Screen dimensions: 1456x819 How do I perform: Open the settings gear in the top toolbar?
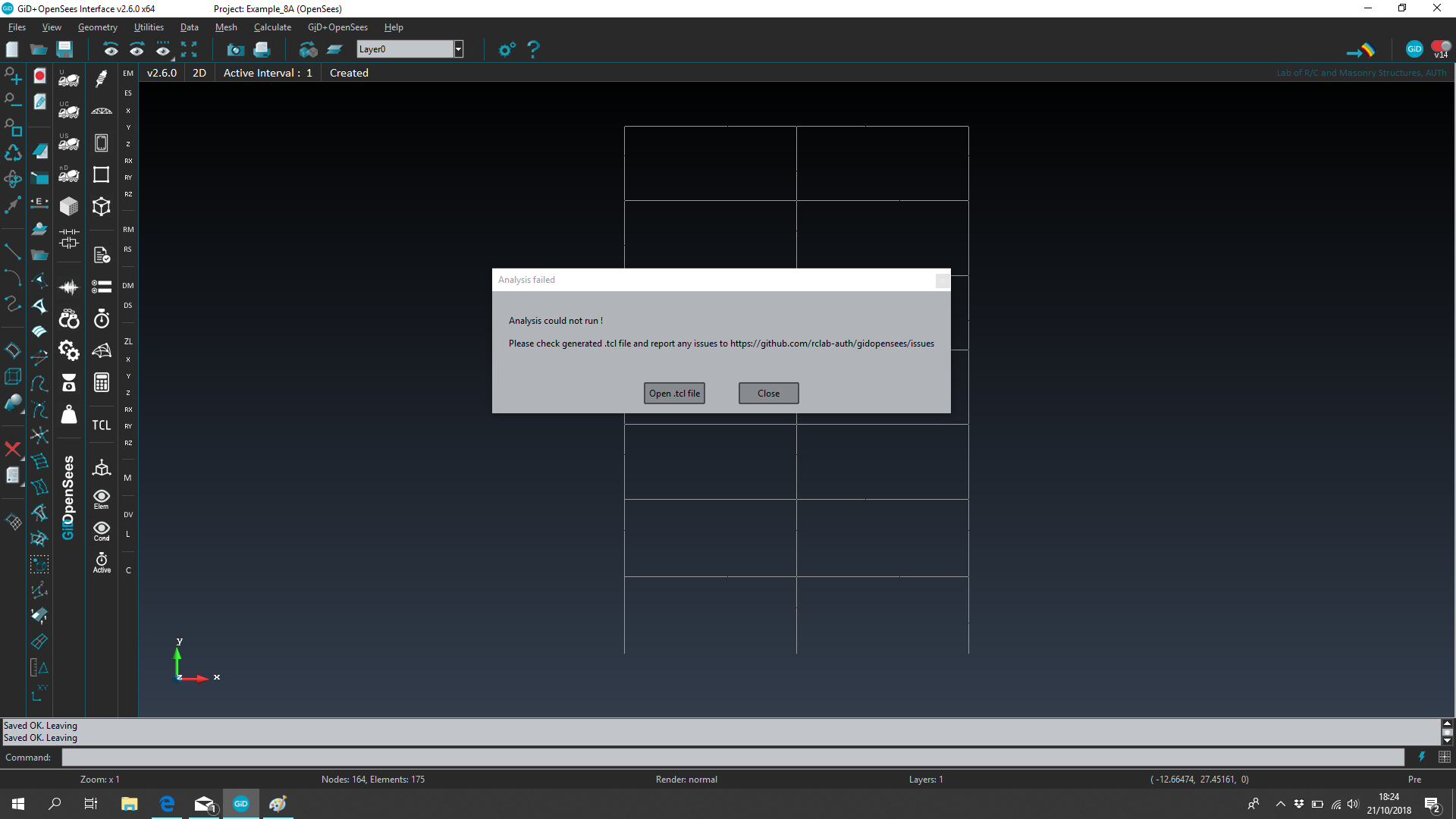pos(506,49)
